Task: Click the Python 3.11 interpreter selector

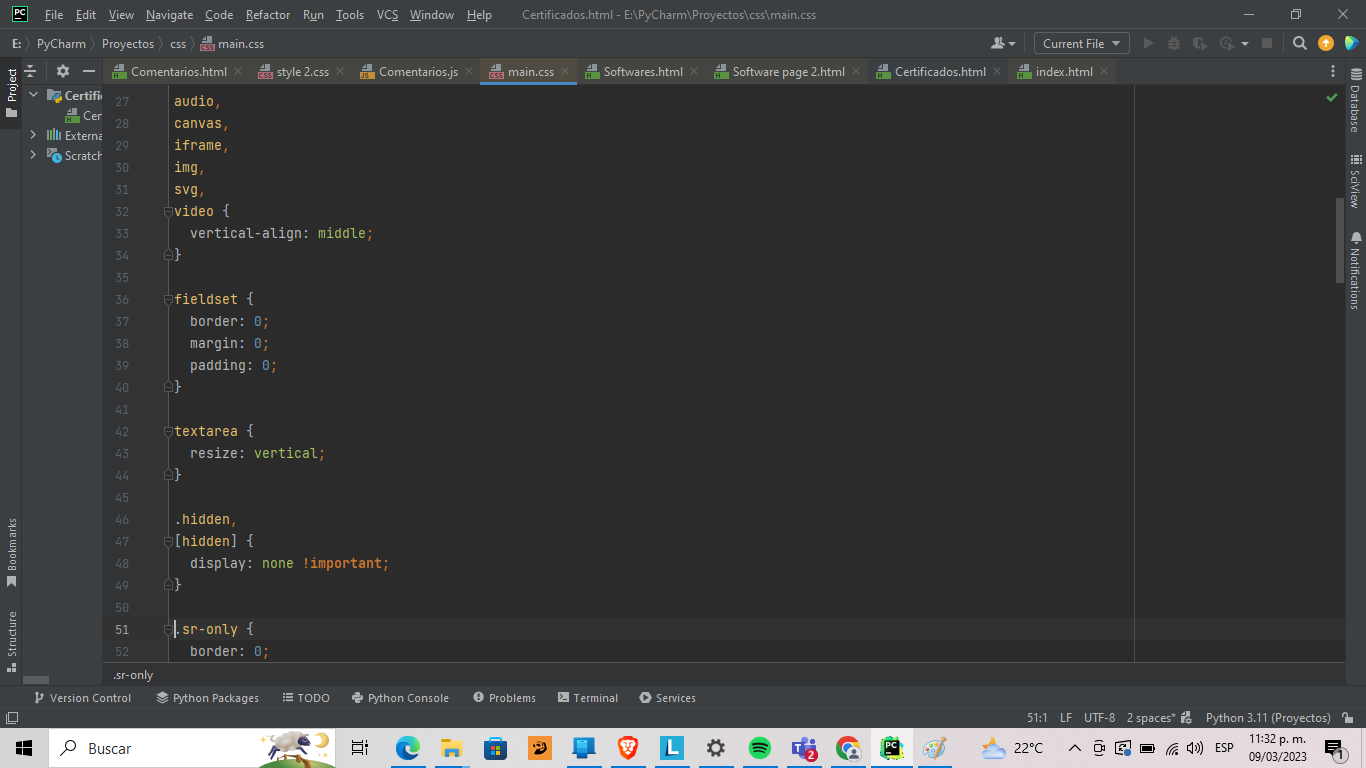Action: point(1267,718)
